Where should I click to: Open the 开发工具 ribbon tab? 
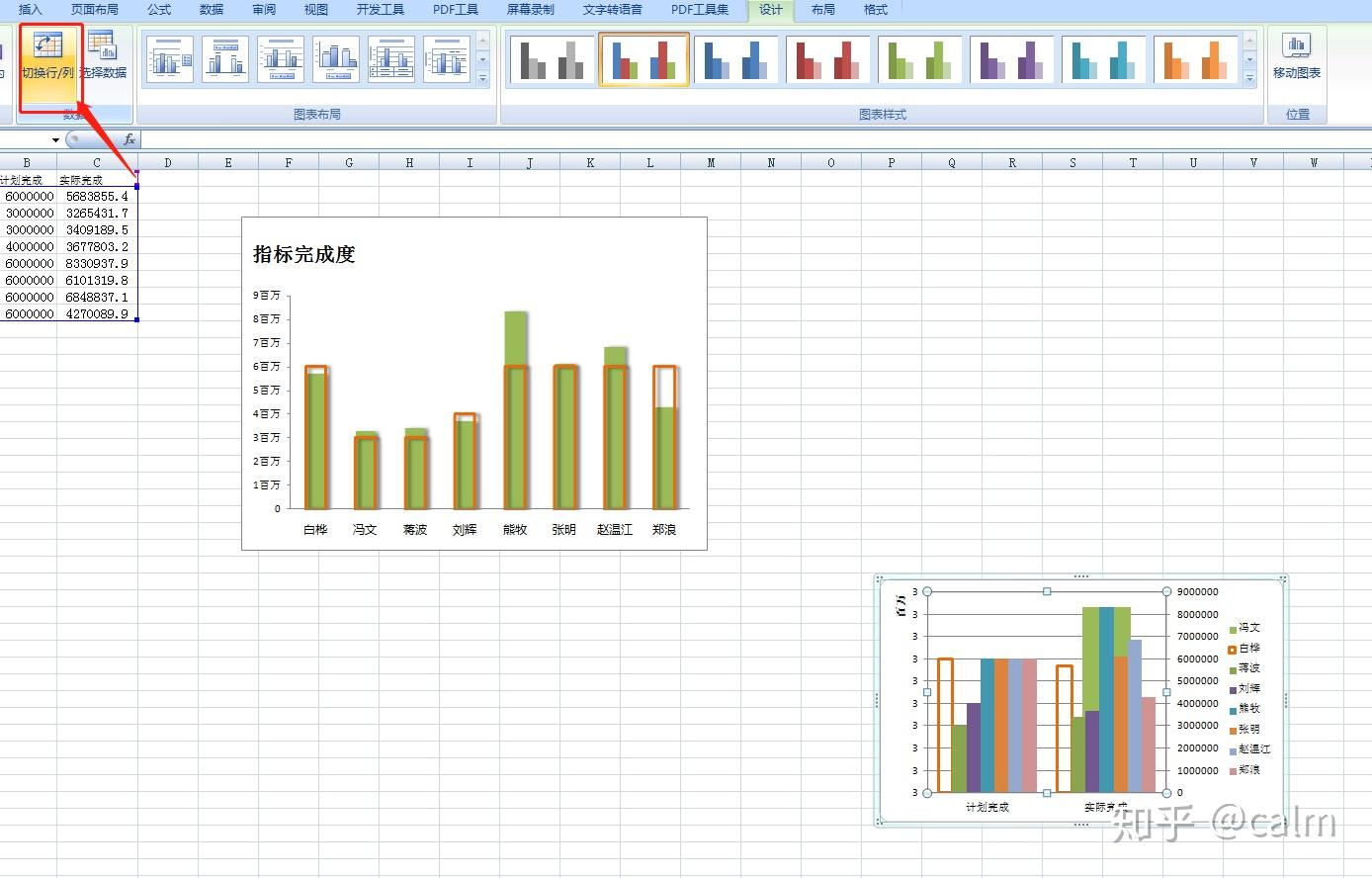coord(381,10)
